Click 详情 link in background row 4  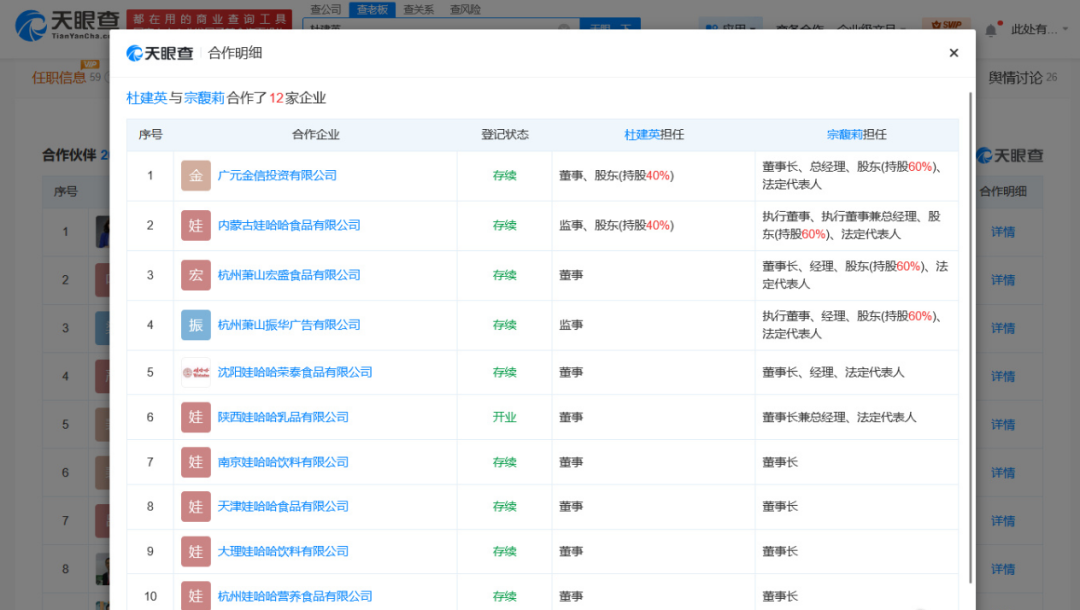pos(1003,377)
